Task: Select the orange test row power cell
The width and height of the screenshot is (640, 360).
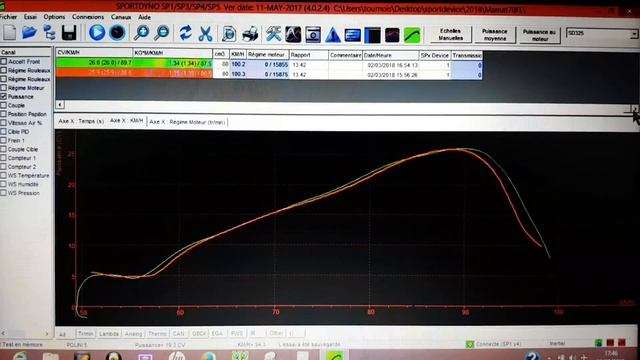Action: (94, 73)
